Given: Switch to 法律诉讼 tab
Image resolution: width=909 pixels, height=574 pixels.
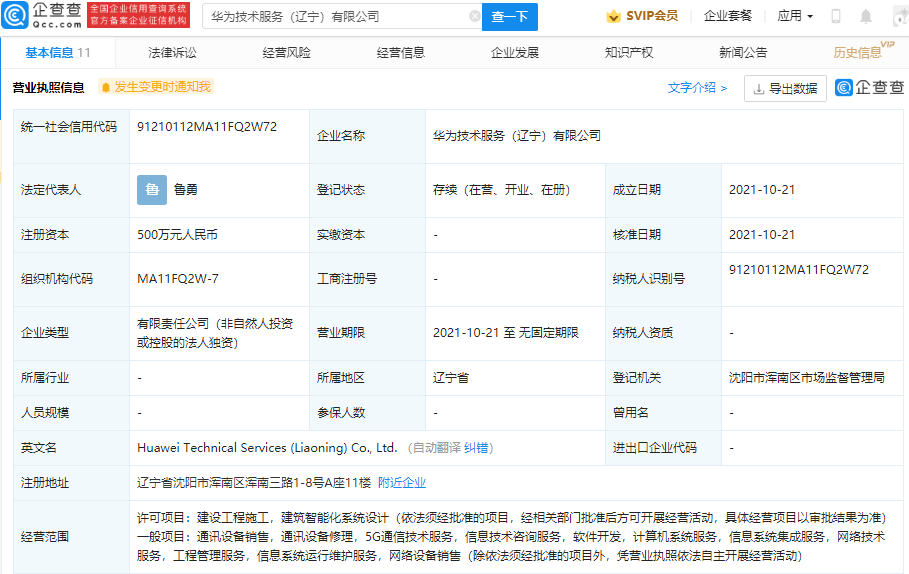Looking at the screenshot, I should pyautogui.click(x=172, y=53).
